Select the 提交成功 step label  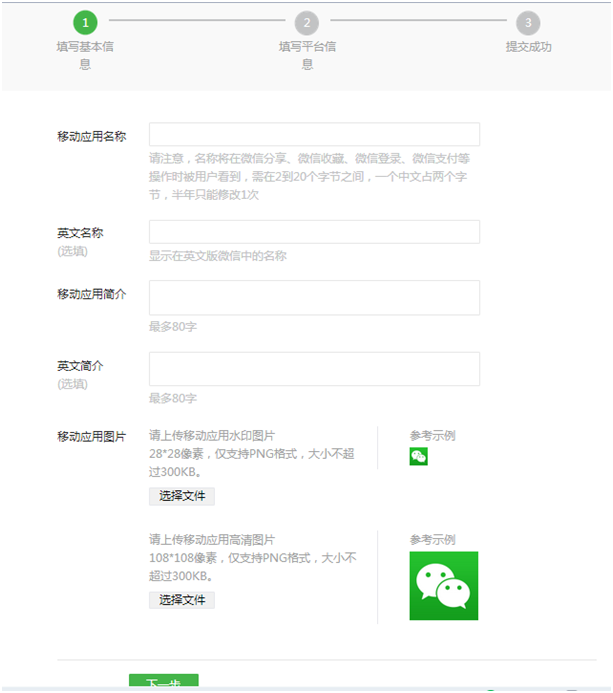(x=528, y=47)
